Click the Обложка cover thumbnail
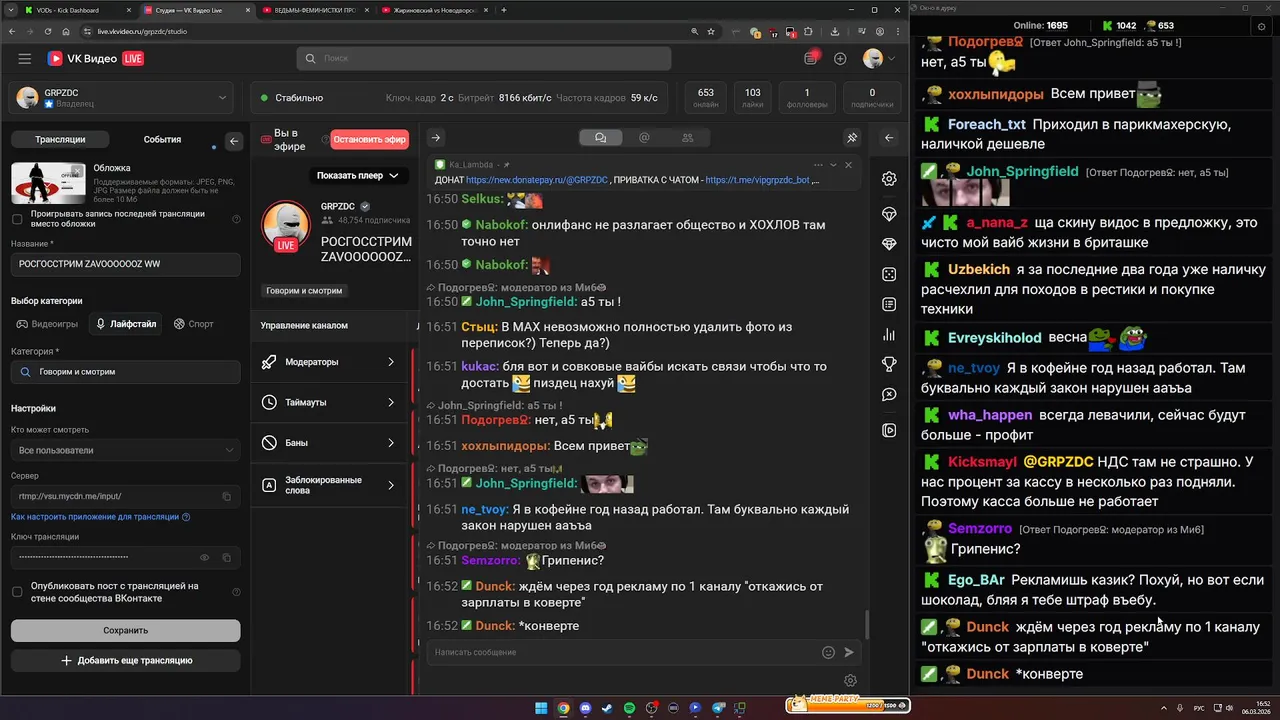The height and width of the screenshot is (720, 1280). [x=48, y=182]
